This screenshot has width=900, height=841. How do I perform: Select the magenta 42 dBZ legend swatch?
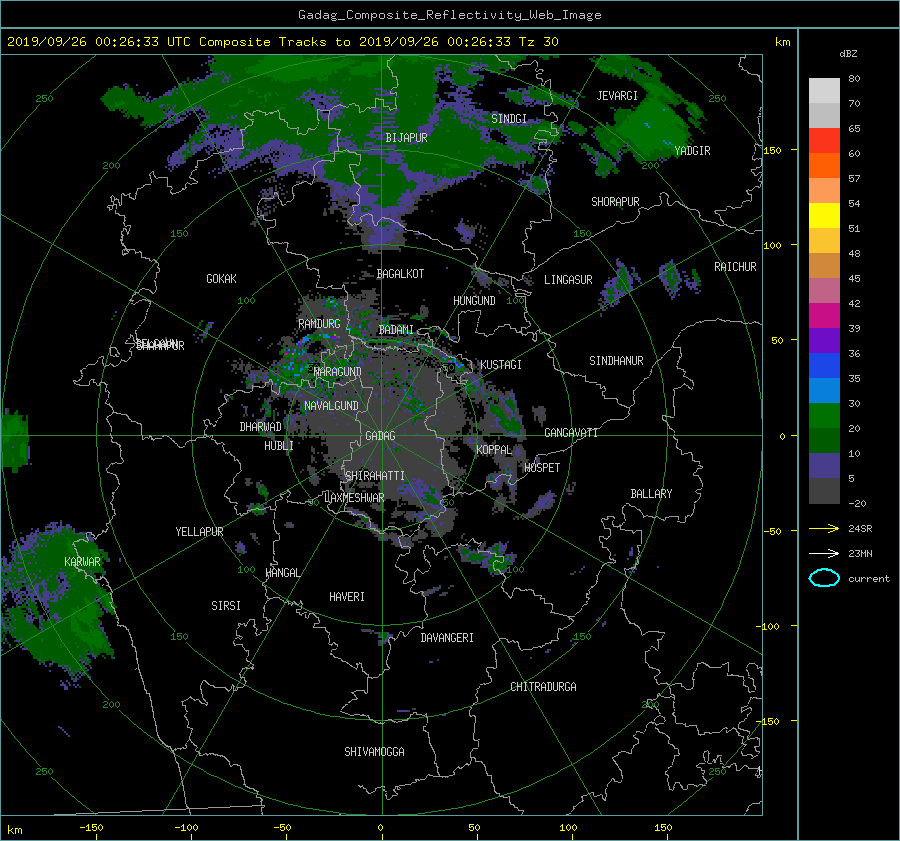tap(824, 315)
